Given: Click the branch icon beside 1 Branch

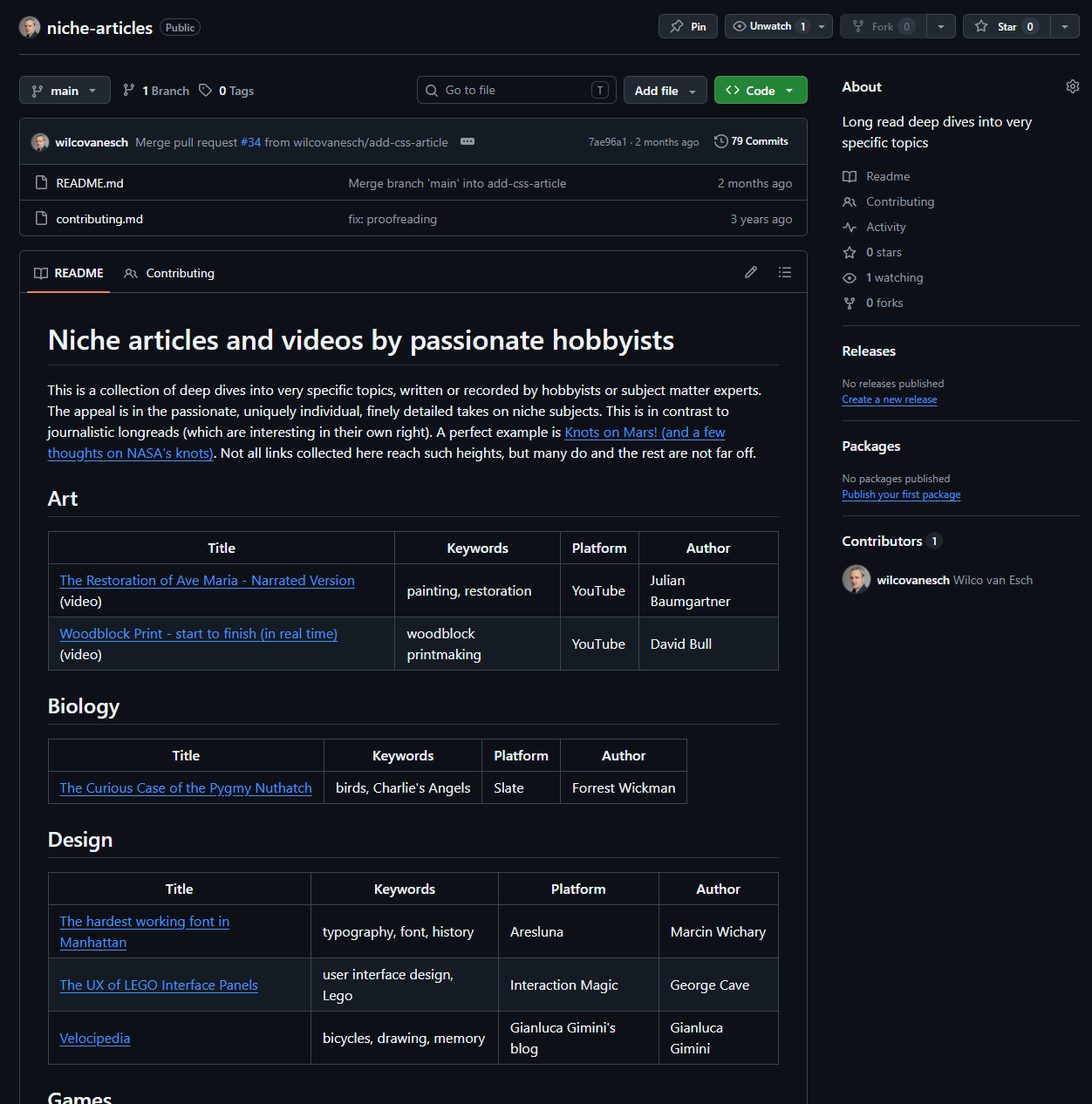Looking at the screenshot, I should pos(129,90).
